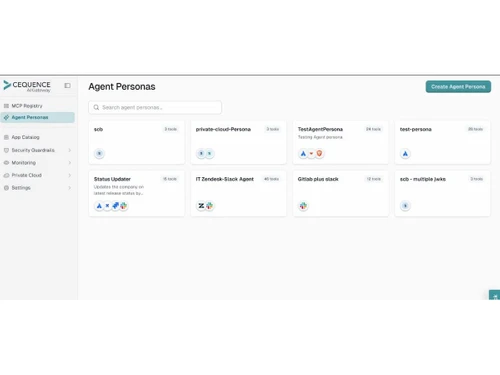Click the Slack icon in IT Zendesk-Slack Agent card
This screenshot has width=500, height=375.
pyautogui.click(x=209, y=206)
